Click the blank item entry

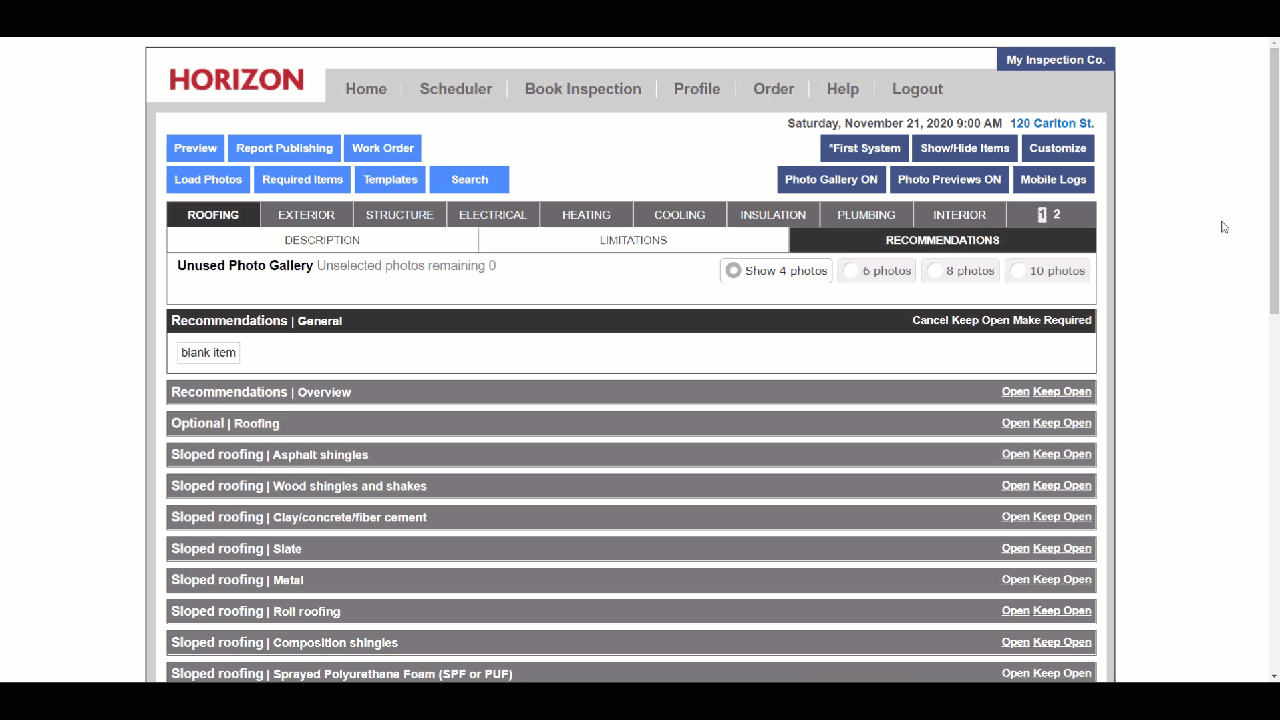[209, 353]
